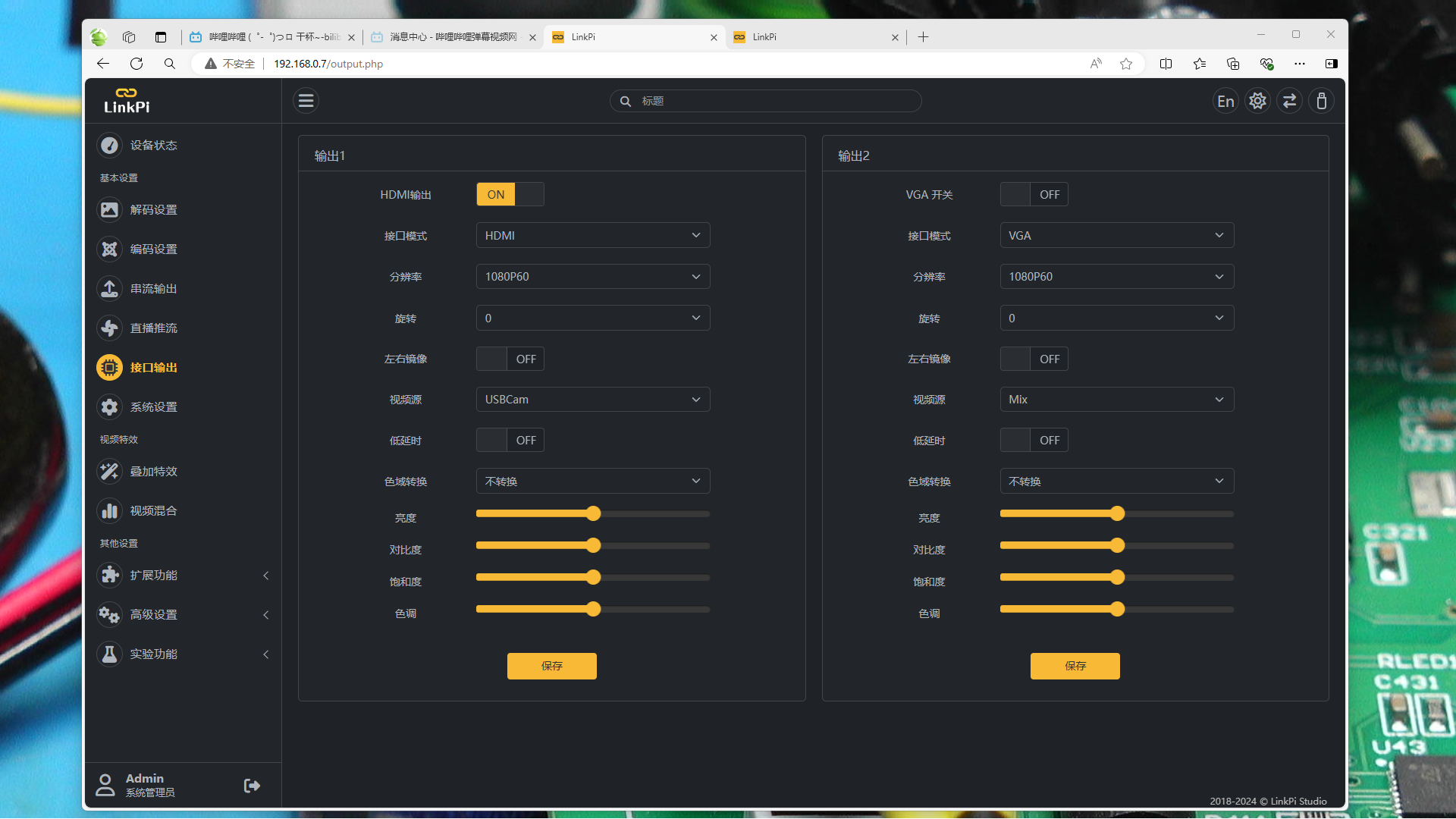1456x819 pixels.
Task: Click the hamburger sidebar collapse icon
Action: point(306,101)
